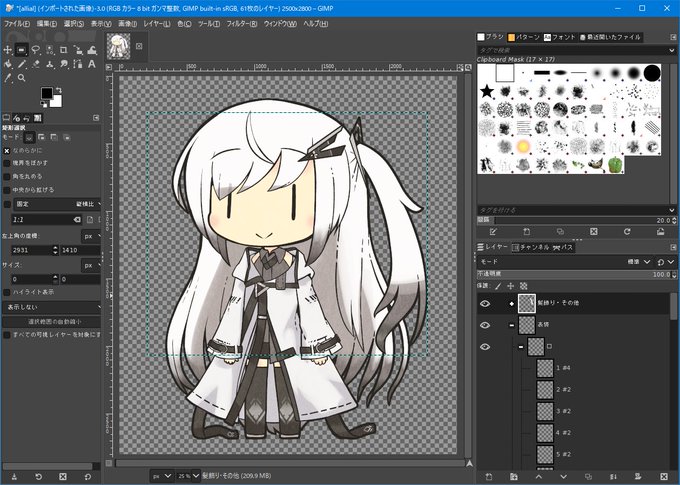Toggle lock position and size icon

click(510, 286)
